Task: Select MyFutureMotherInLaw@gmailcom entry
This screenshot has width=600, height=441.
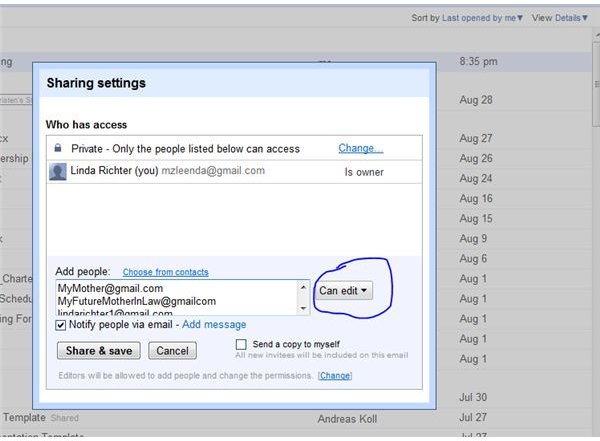Action: [137, 301]
